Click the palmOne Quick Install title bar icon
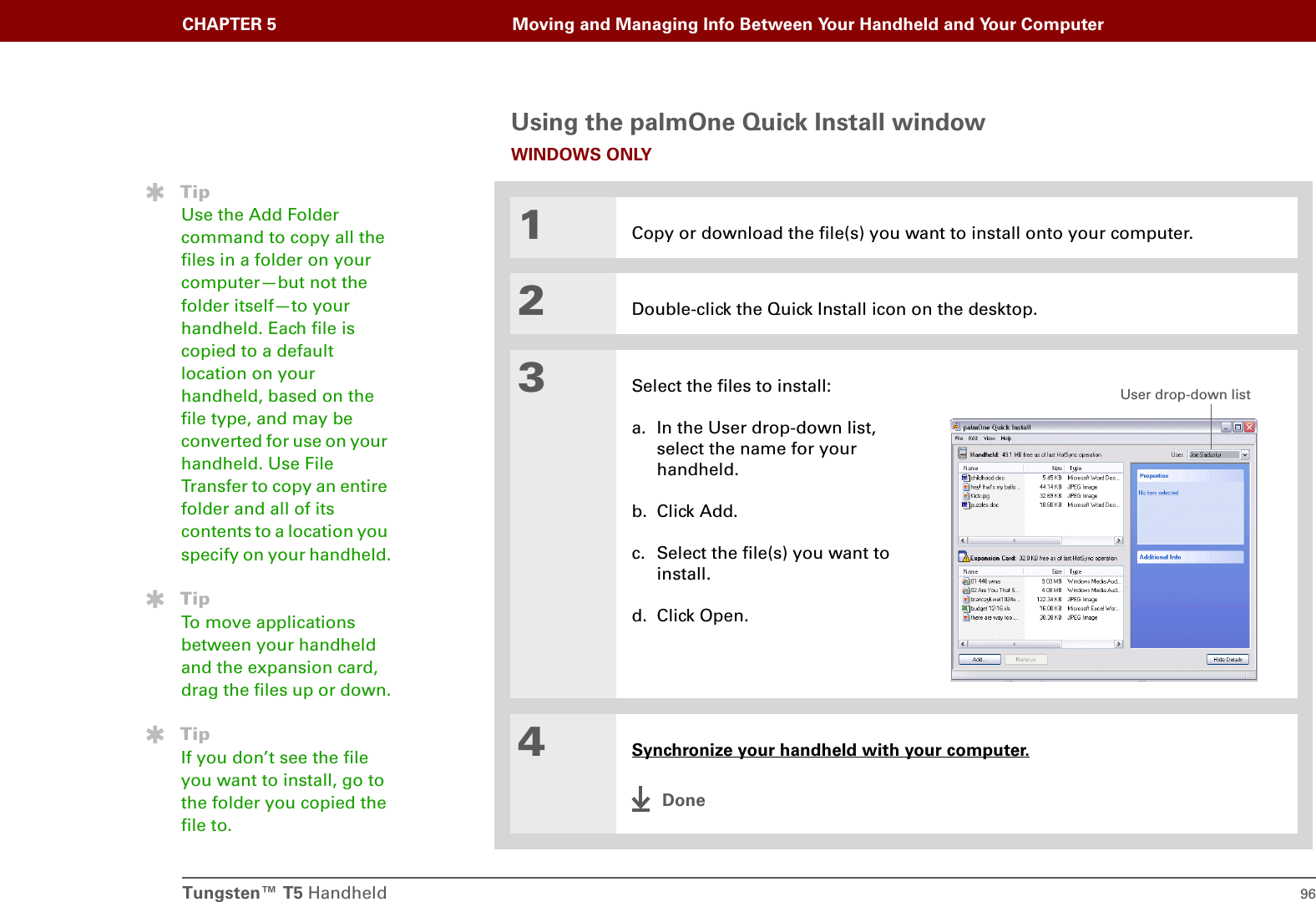Image resolution: width=1316 pixels, height=902 pixels. [957, 427]
